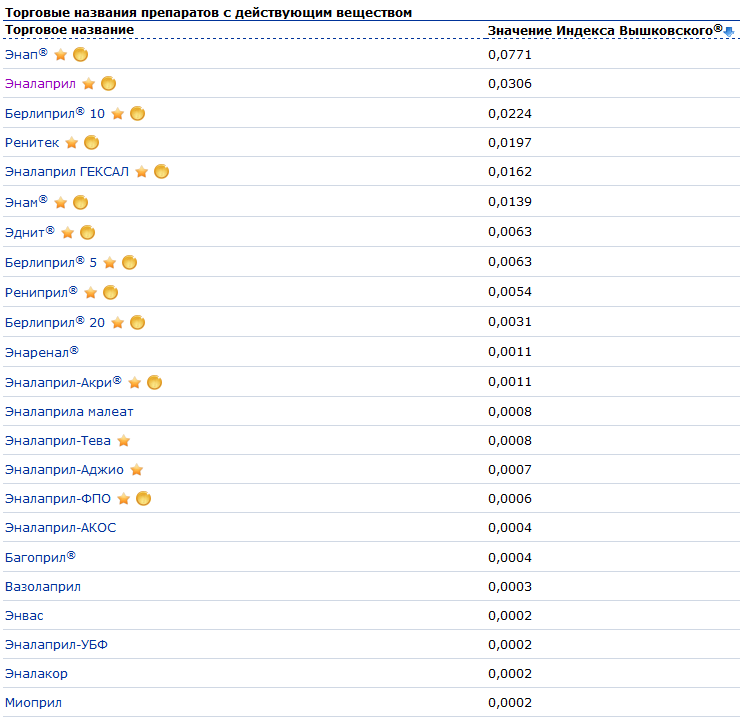Open the Рениприл link
Viewport: 740px width, 717px height.
pos(41,292)
